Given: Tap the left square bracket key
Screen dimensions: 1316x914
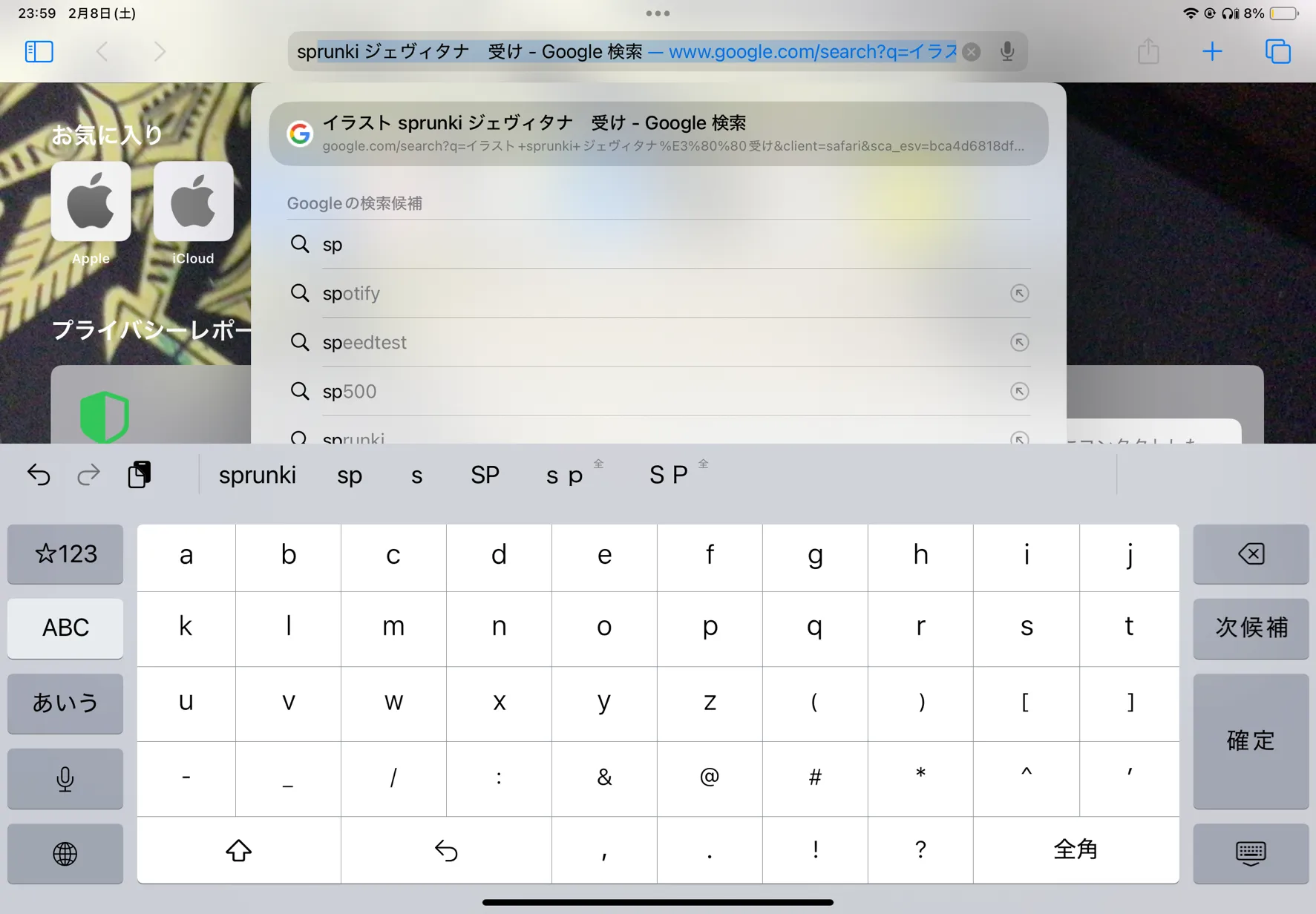Looking at the screenshot, I should [1026, 704].
